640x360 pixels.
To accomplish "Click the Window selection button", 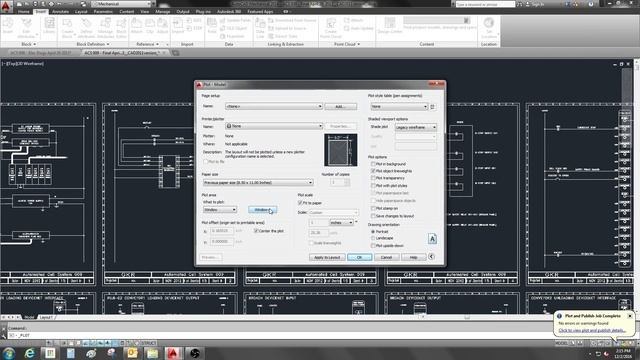I will coord(262,210).
